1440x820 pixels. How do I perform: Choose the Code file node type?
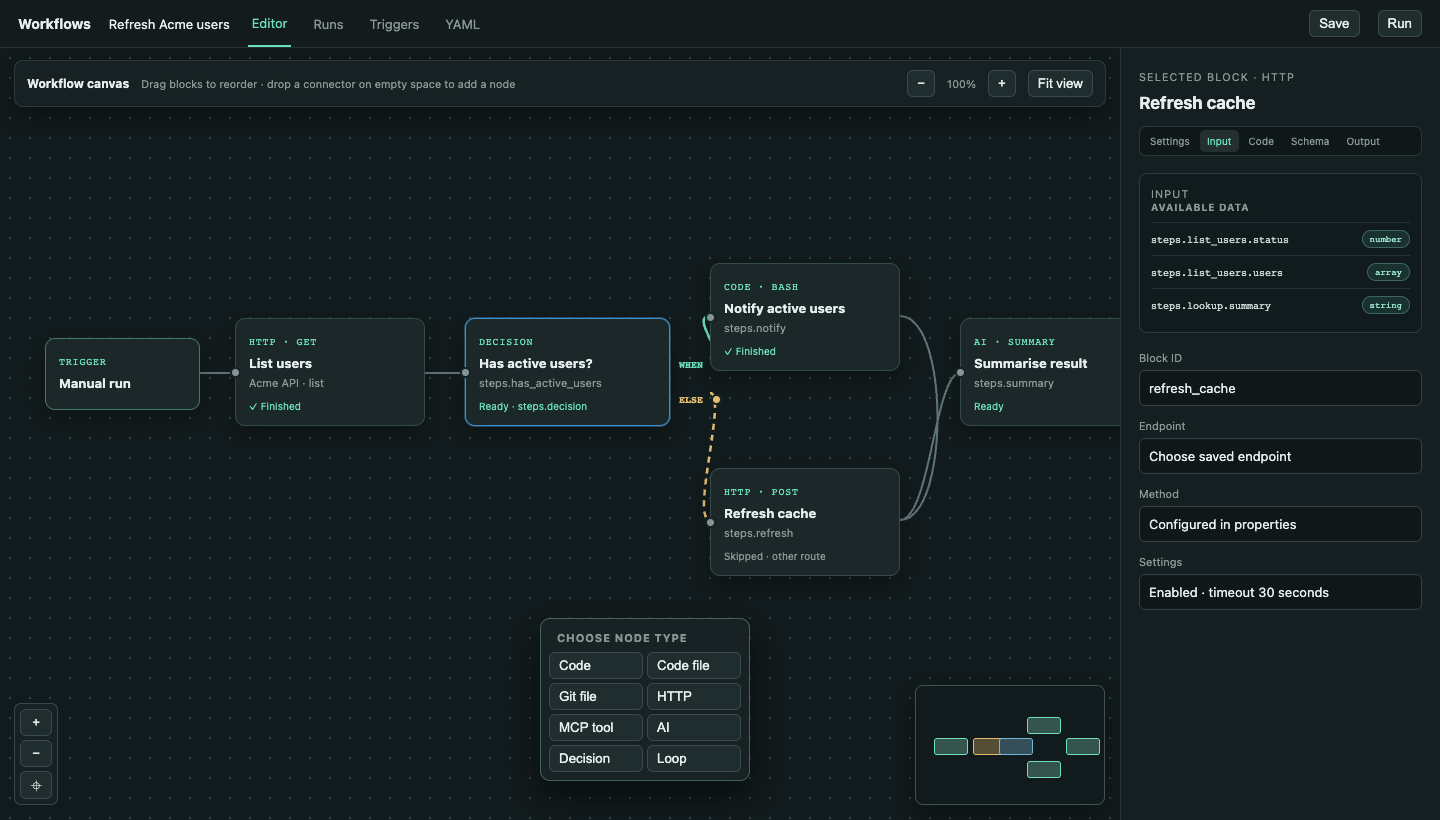coord(694,666)
